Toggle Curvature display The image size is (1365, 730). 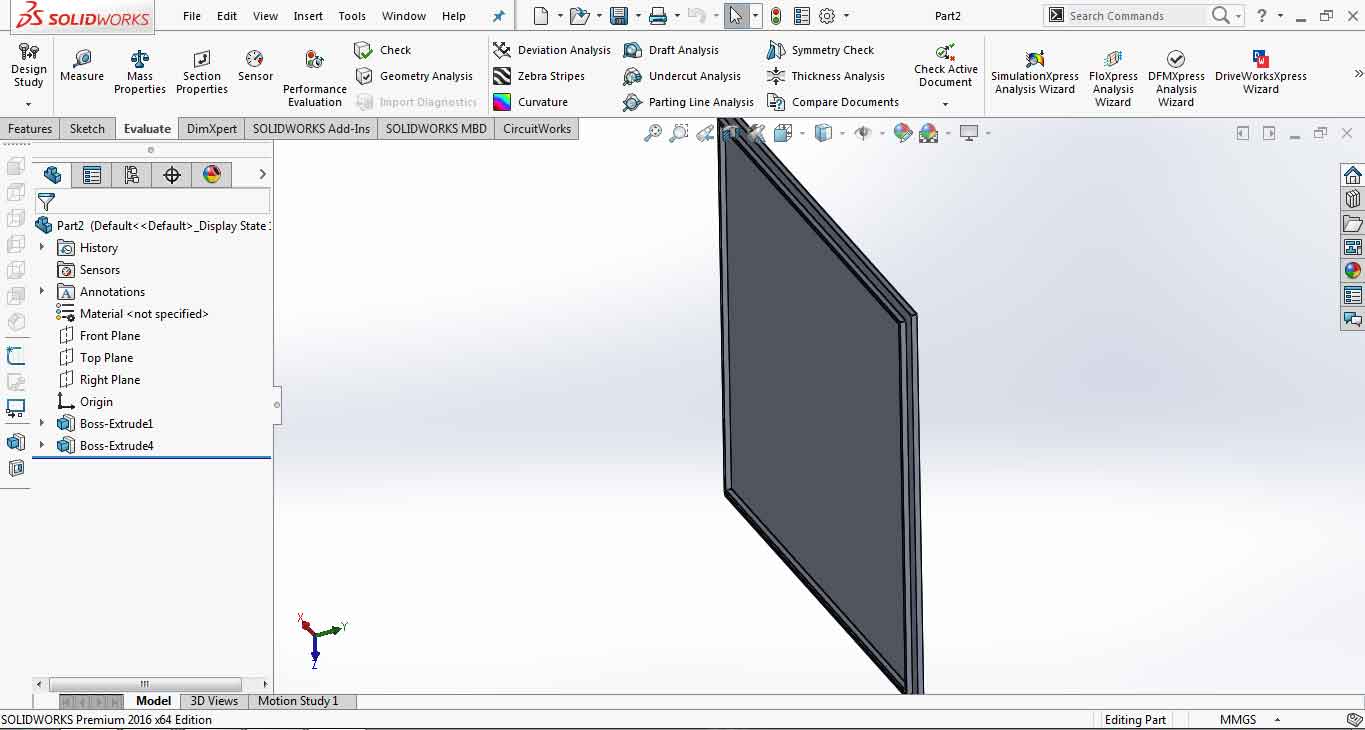(531, 102)
